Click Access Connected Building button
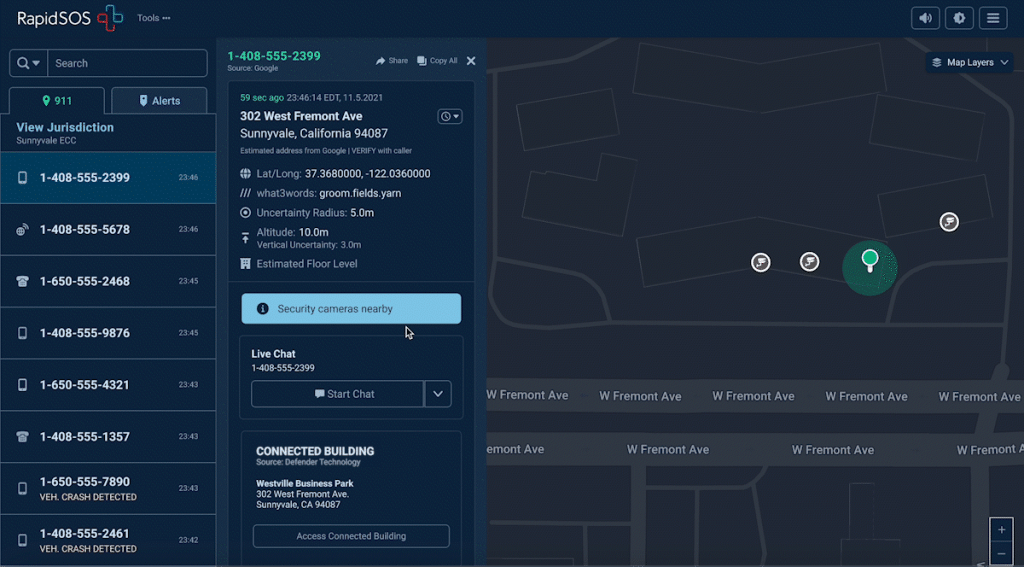This screenshot has width=1024, height=567. pyautogui.click(x=351, y=536)
